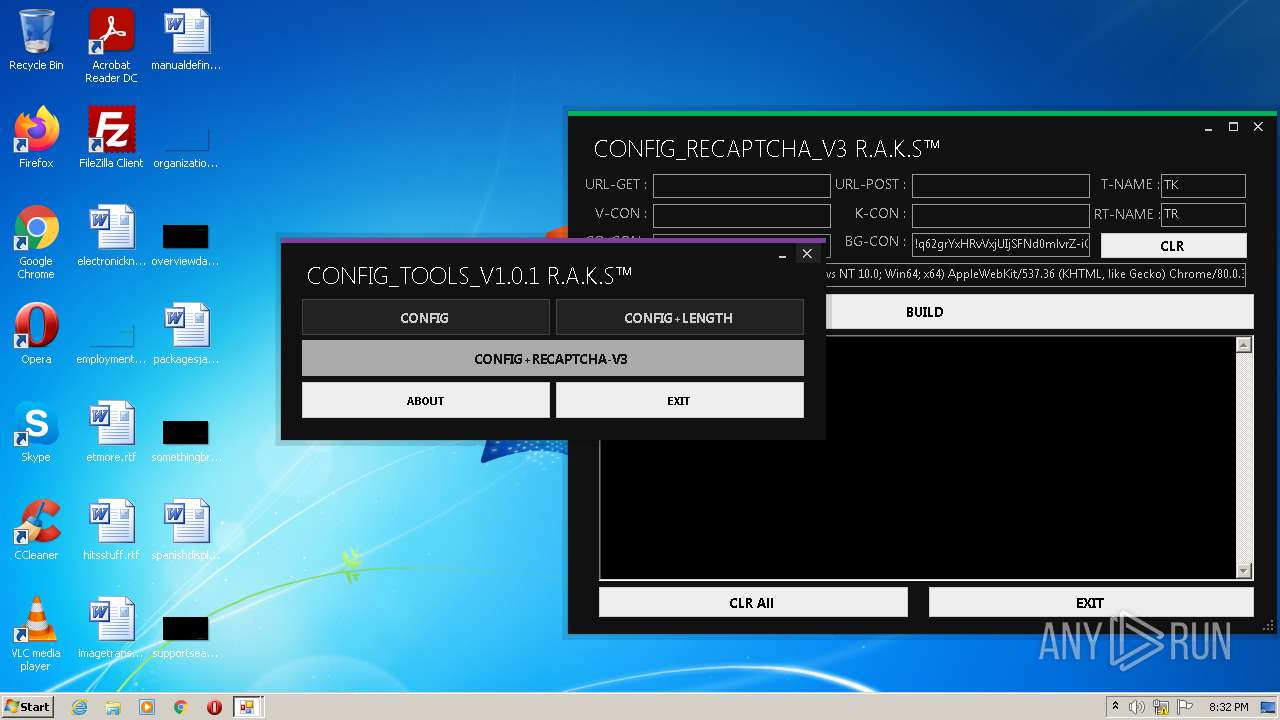The image size is (1280, 720).
Task: Launch CCleaner desktop shortcut
Action: (x=36, y=530)
